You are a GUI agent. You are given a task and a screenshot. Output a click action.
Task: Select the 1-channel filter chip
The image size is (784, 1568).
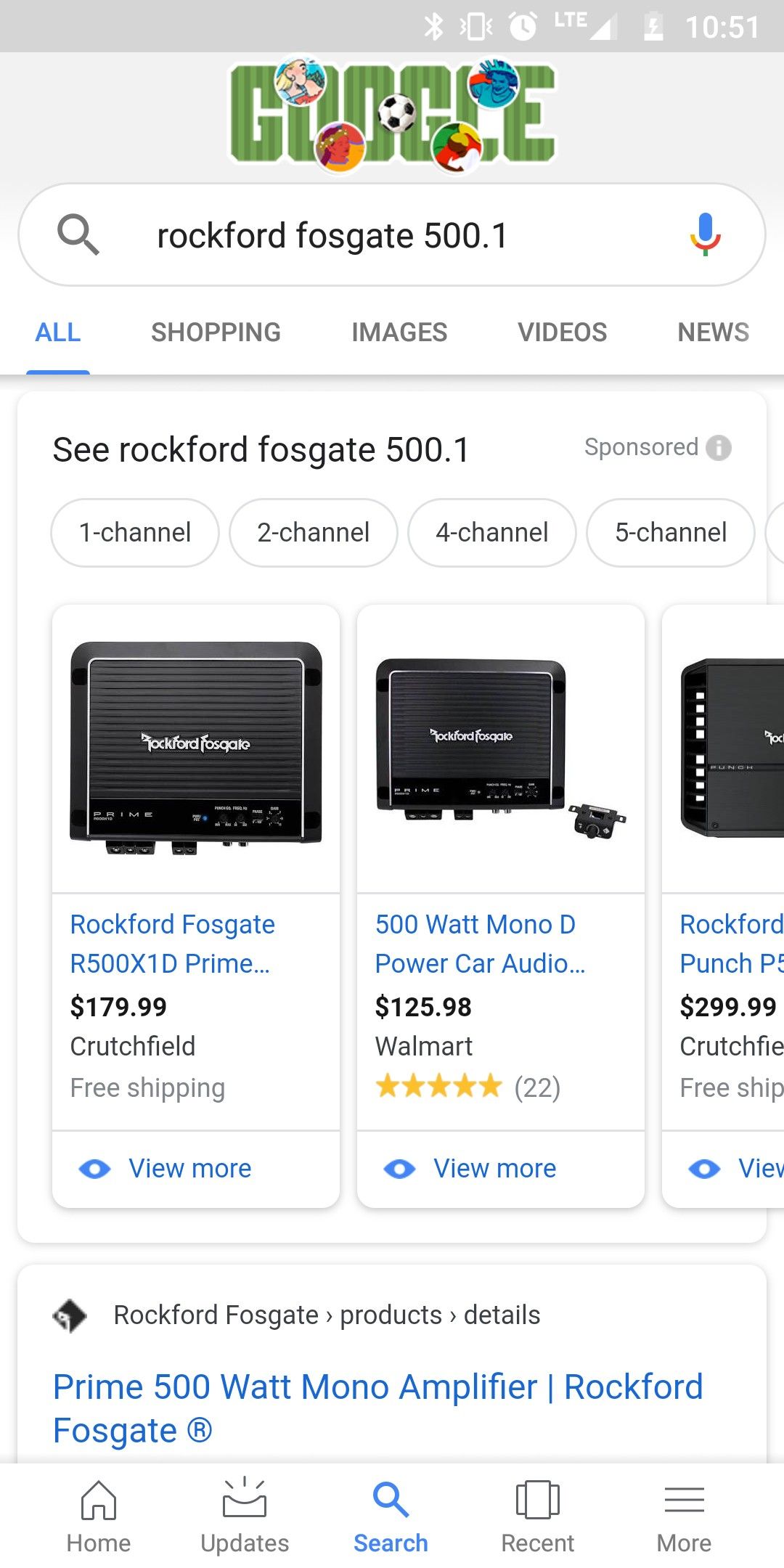click(x=135, y=532)
